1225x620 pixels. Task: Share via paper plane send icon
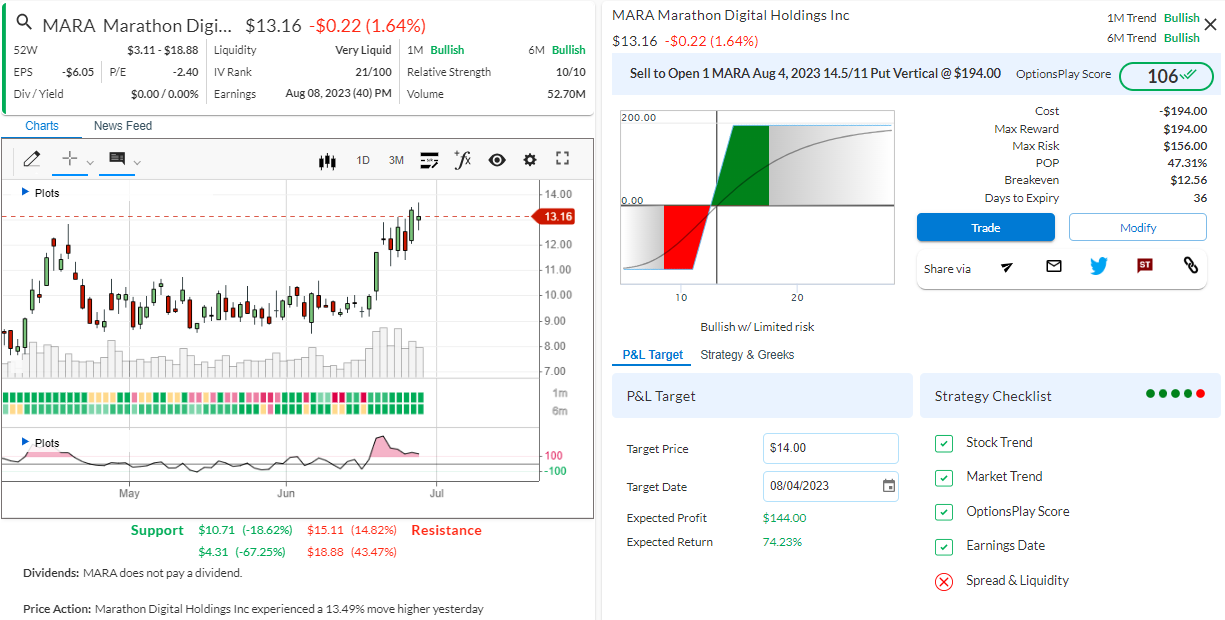coord(1007,266)
